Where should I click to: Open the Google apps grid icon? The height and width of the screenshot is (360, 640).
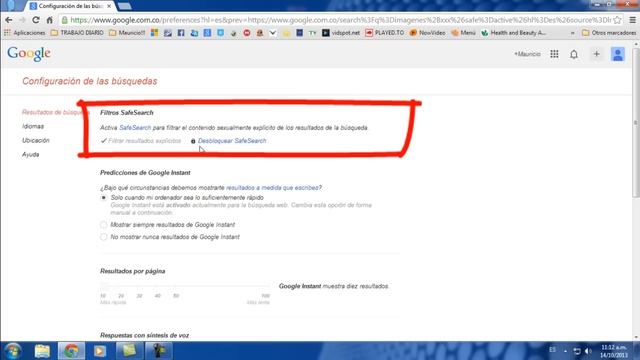tap(554, 54)
